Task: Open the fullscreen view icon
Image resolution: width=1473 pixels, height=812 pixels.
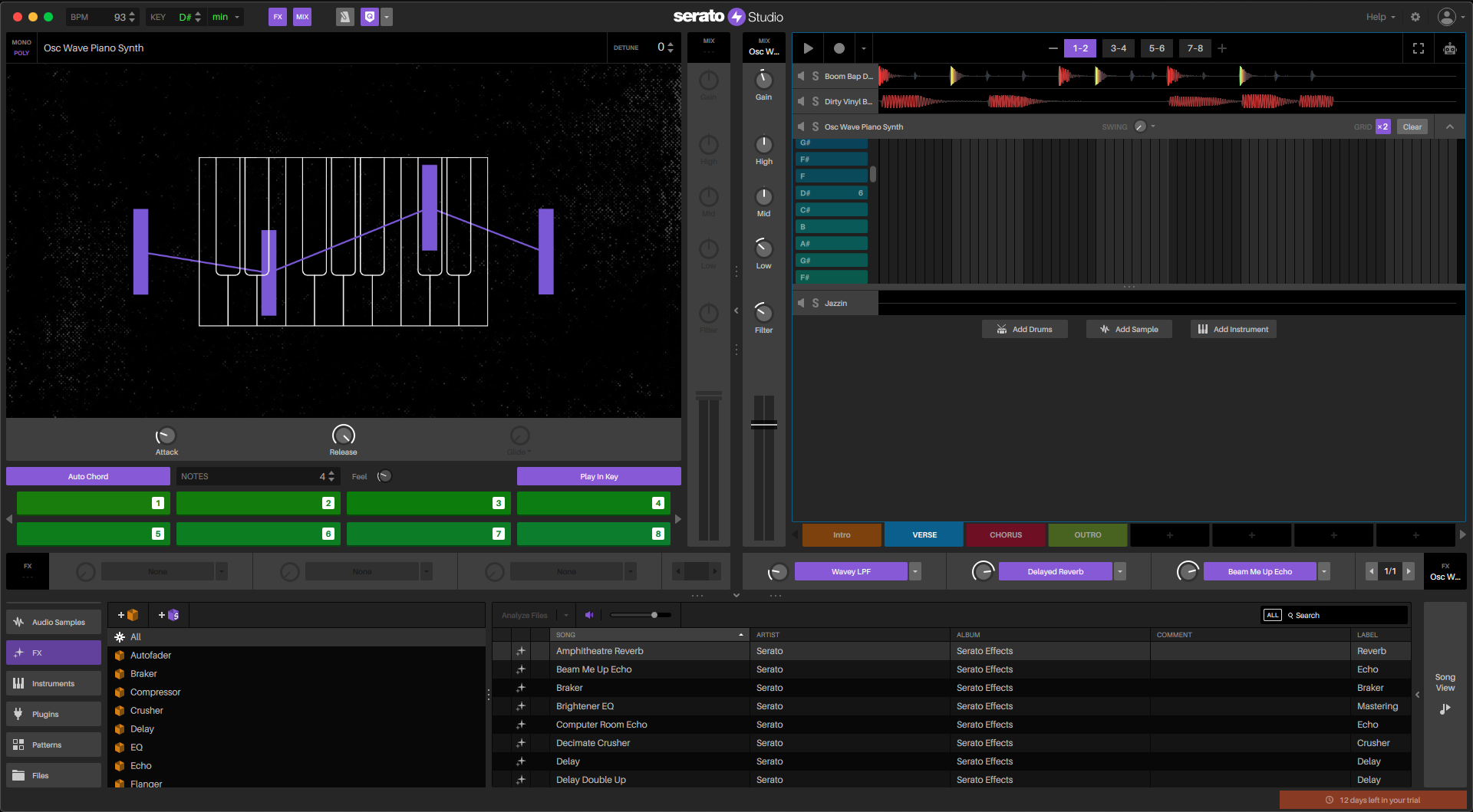Action: coord(1418,48)
